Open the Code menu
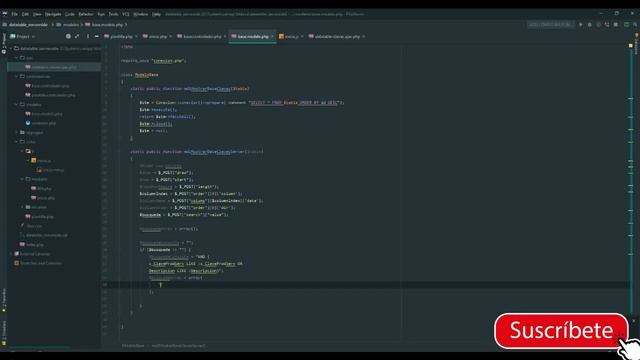 point(70,14)
